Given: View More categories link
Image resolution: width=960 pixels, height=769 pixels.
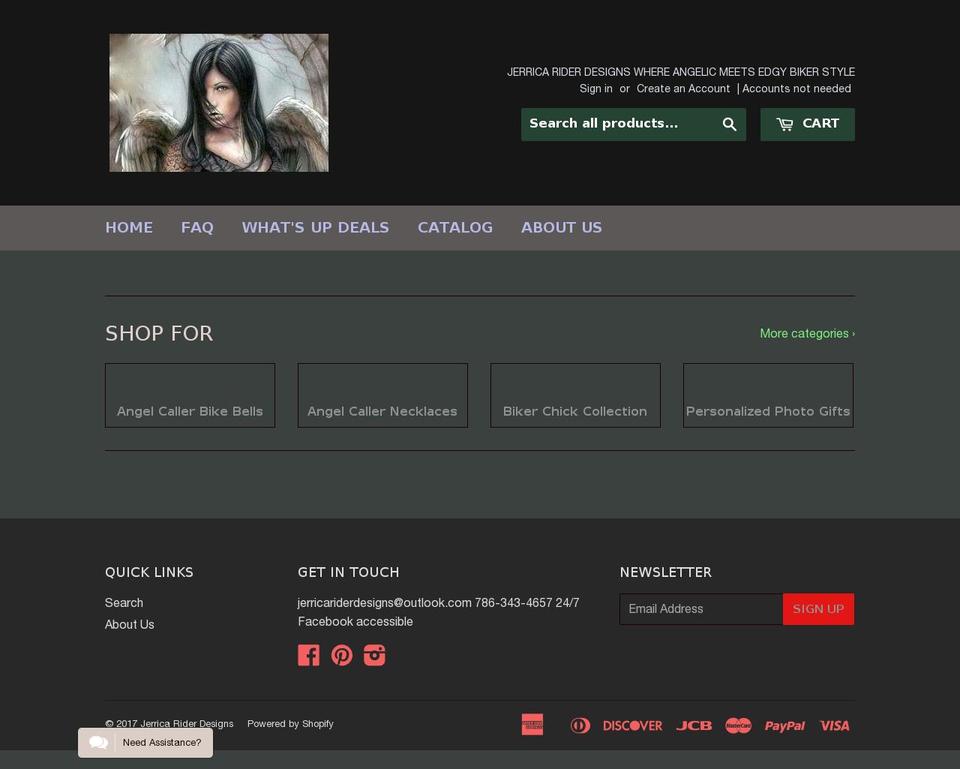Looking at the screenshot, I should point(808,334).
